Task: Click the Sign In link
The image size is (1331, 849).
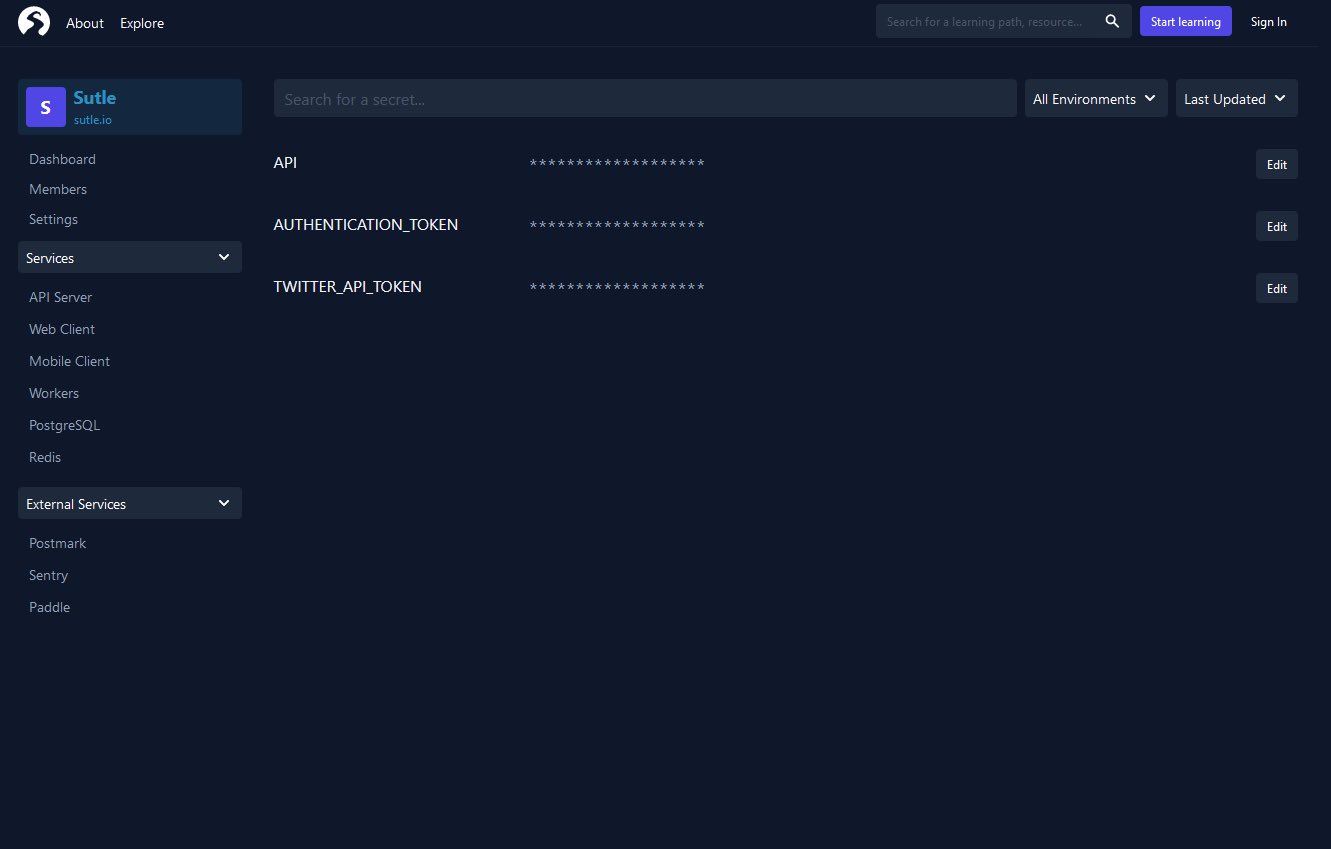Action: (x=1269, y=22)
